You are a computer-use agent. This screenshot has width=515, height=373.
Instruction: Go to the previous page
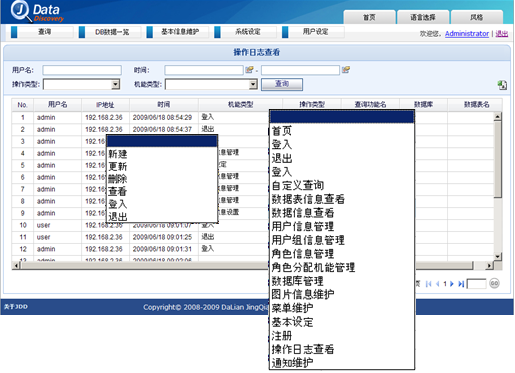pos(437,284)
